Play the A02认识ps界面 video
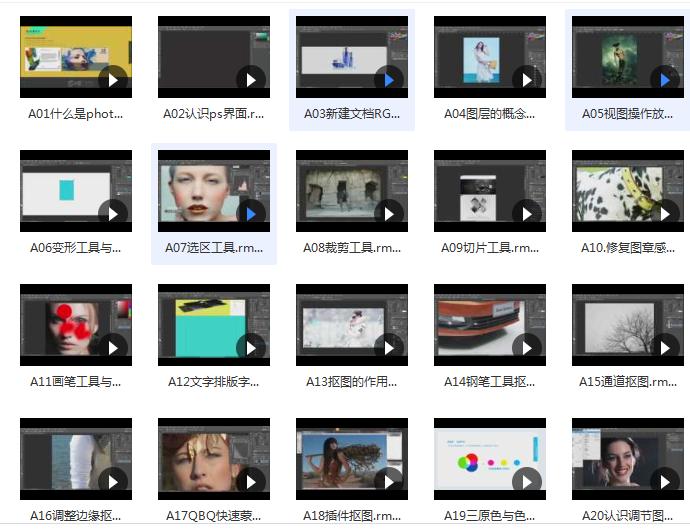 tap(251, 80)
